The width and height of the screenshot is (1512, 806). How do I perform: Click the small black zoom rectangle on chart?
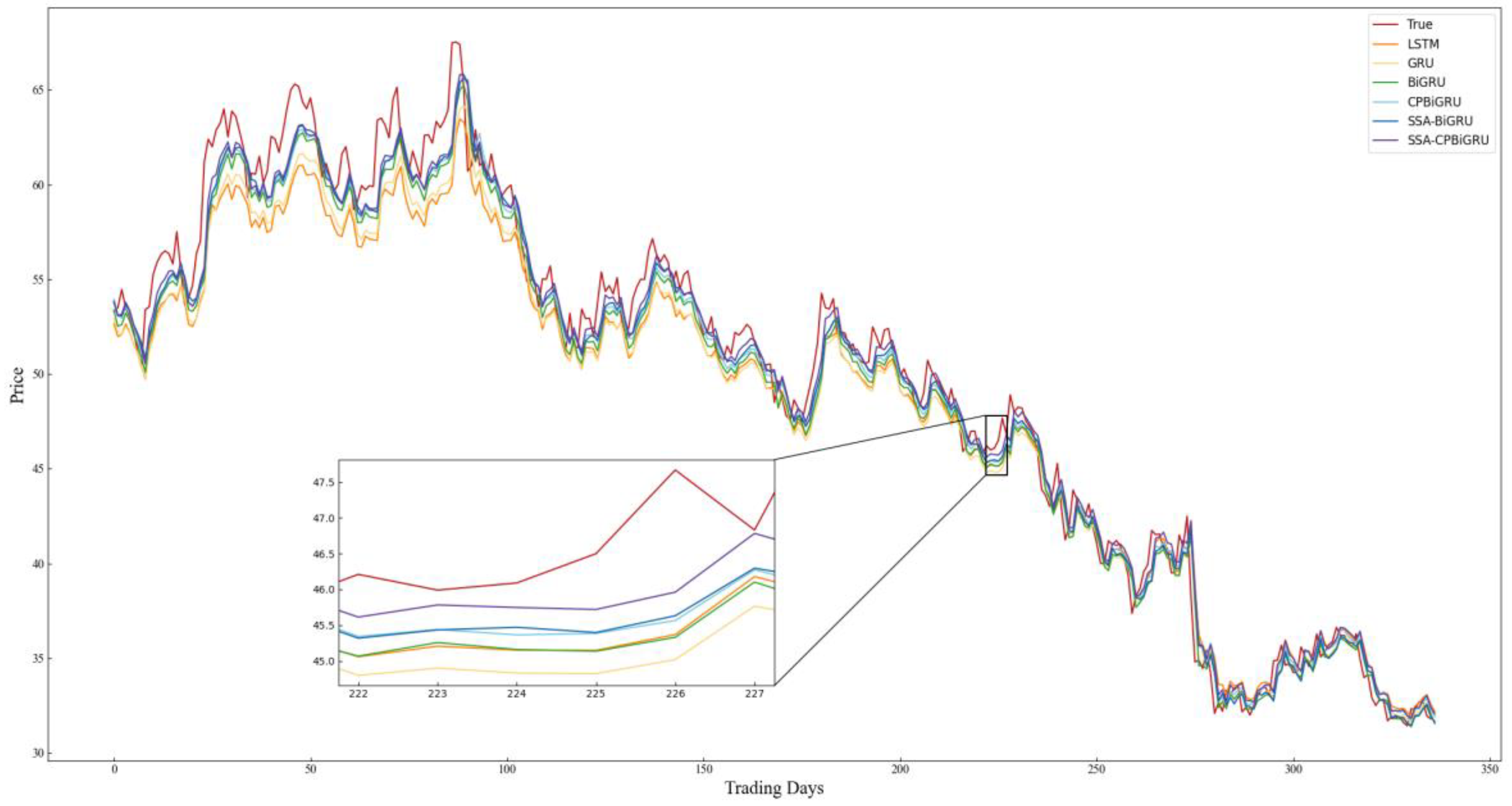pos(996,445)
